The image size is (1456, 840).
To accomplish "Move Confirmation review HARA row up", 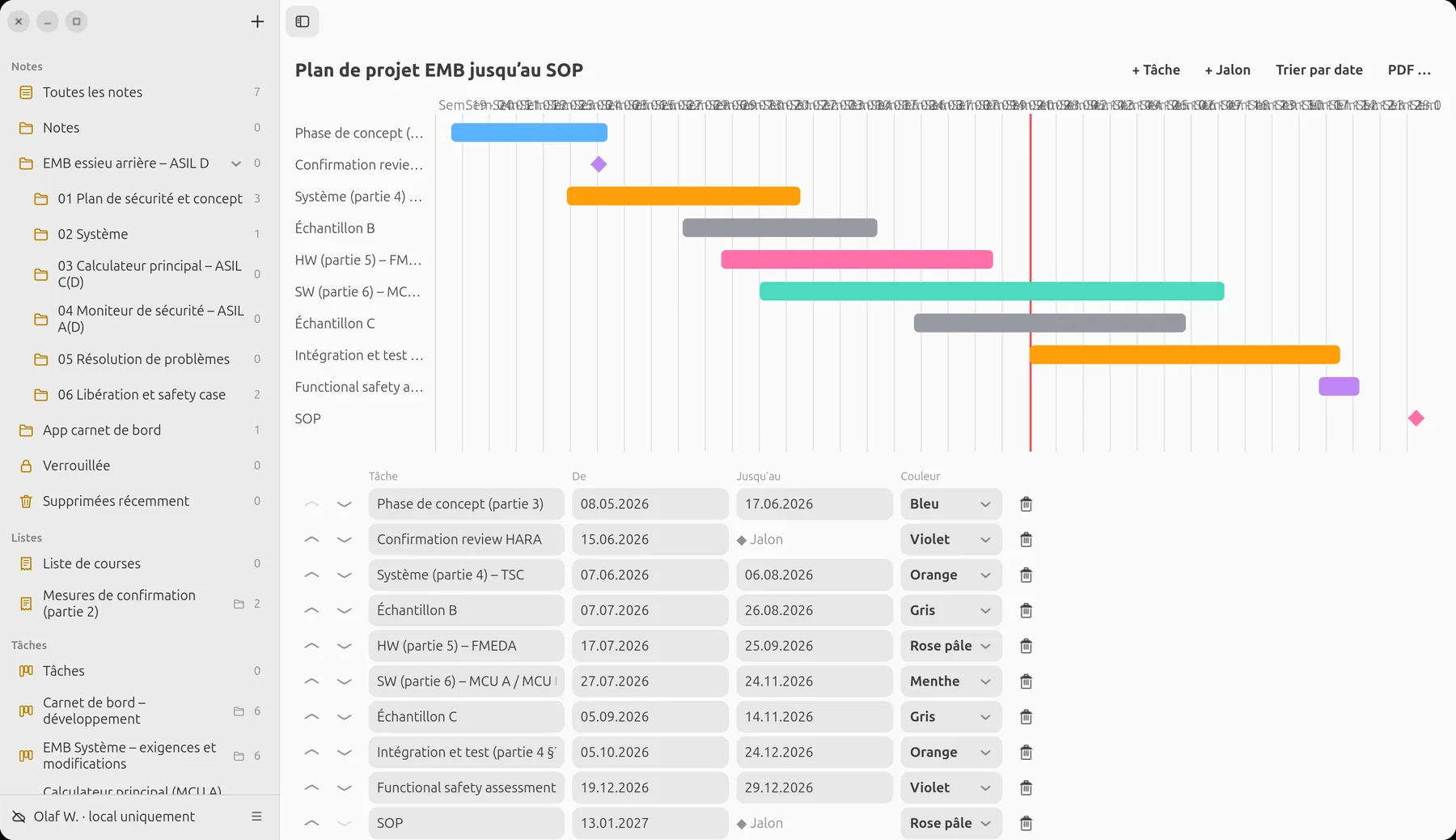I will click(x=311, y=540).
